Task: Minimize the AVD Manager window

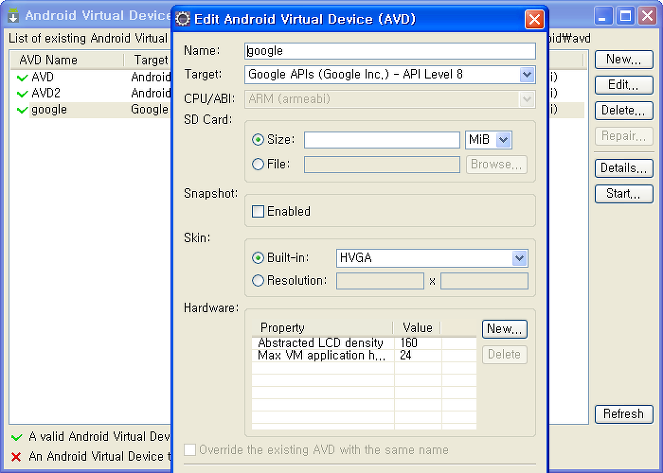Action: pyautogui.click(x=604, y=16)
